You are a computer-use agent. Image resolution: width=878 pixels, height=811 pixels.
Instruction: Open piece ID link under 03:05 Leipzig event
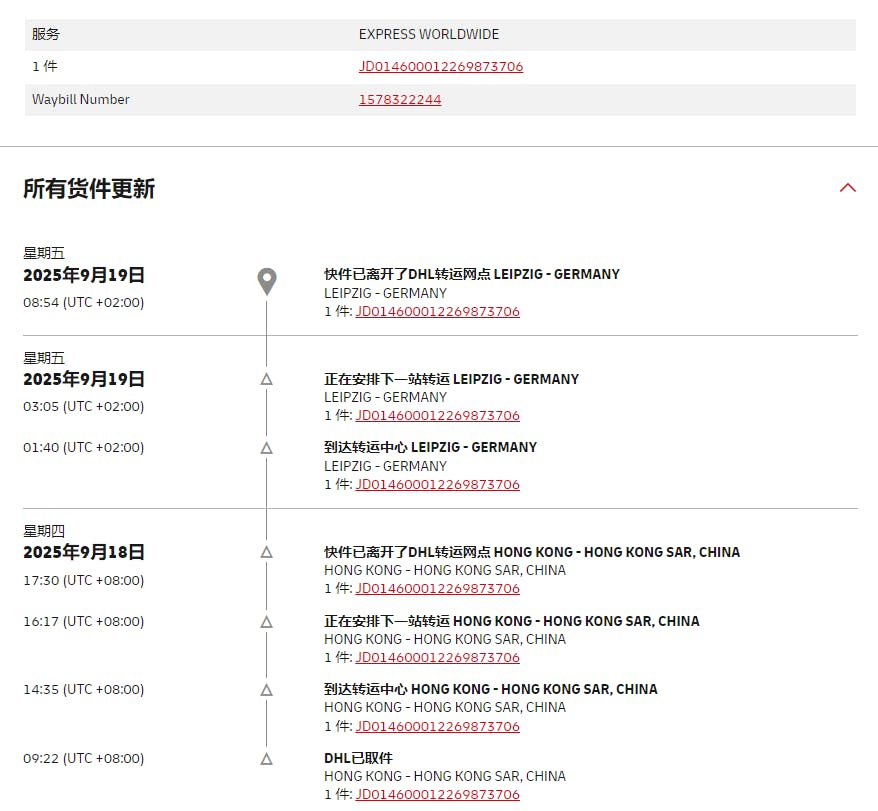click(437, 415)
